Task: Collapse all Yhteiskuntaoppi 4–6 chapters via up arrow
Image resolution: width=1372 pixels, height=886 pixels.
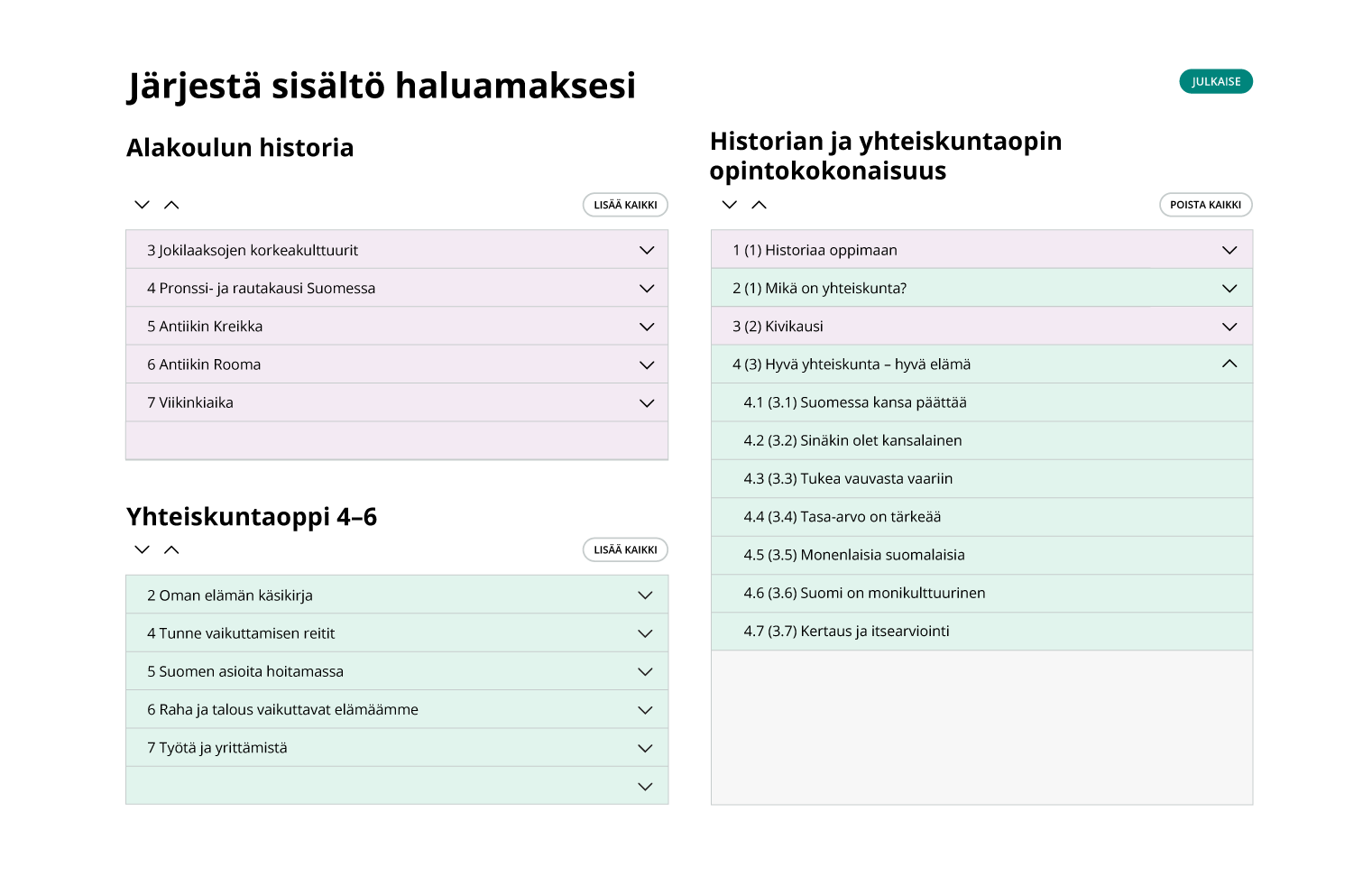Action: 171,549
